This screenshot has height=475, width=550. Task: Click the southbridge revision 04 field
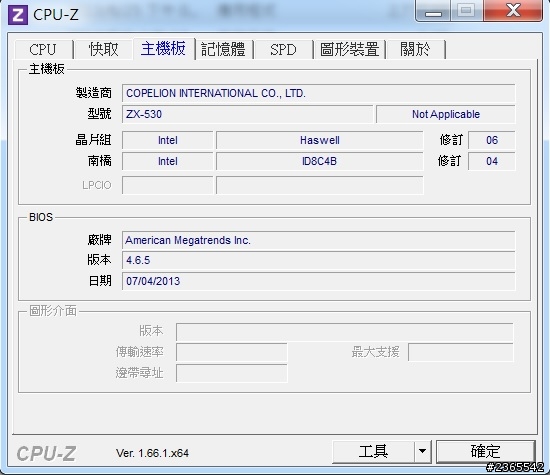(492, 161)
